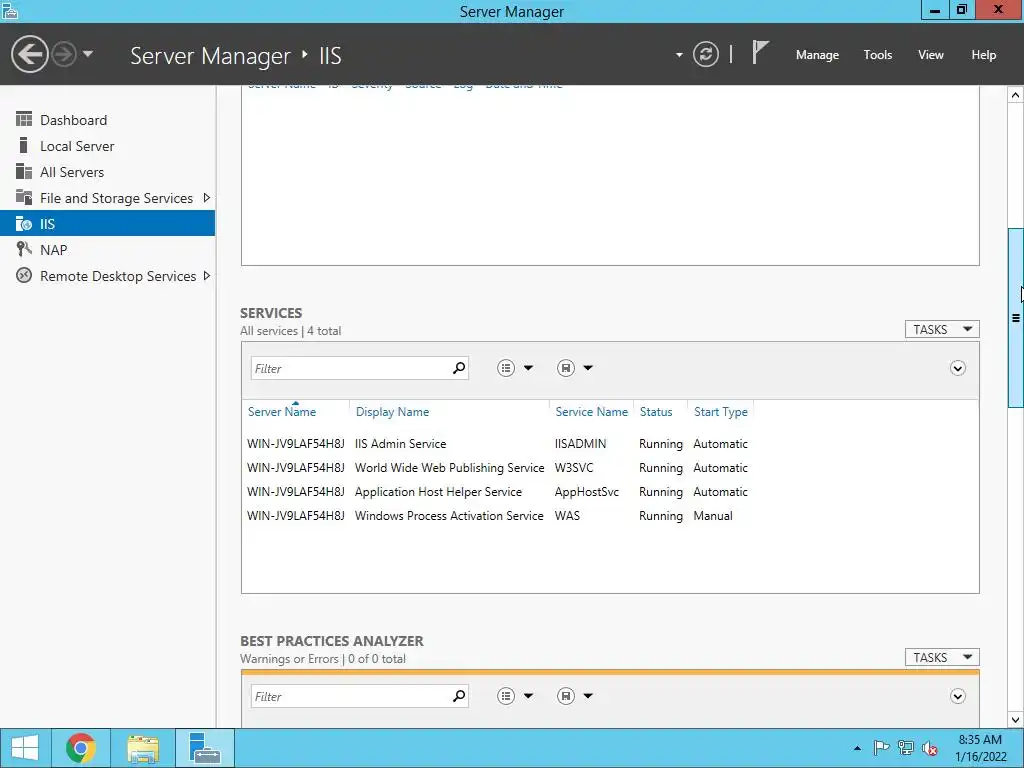Click the refresh icon in header
The width and height of the screenshot is (1024, 768).
click(706, 54)
